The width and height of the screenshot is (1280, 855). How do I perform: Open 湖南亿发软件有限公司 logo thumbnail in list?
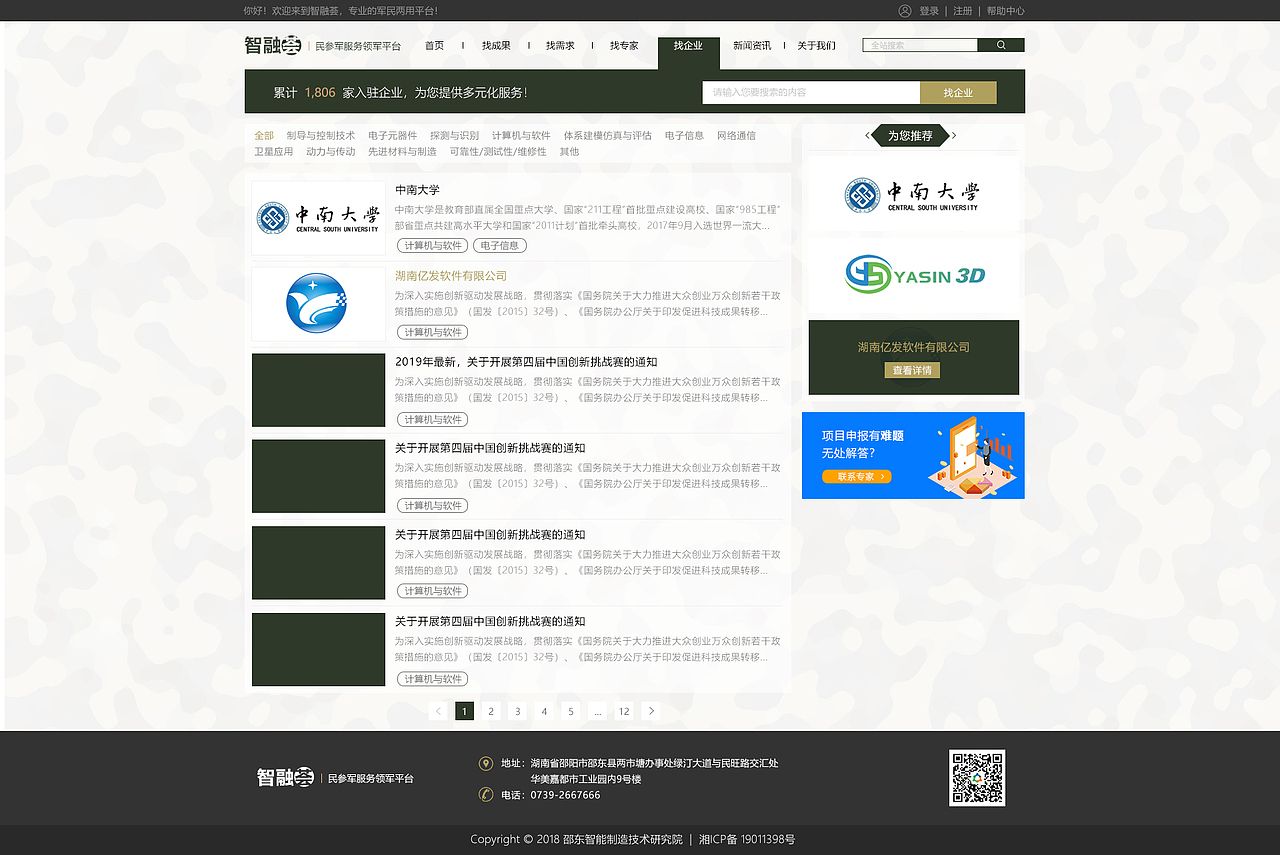tap(318, 304)
